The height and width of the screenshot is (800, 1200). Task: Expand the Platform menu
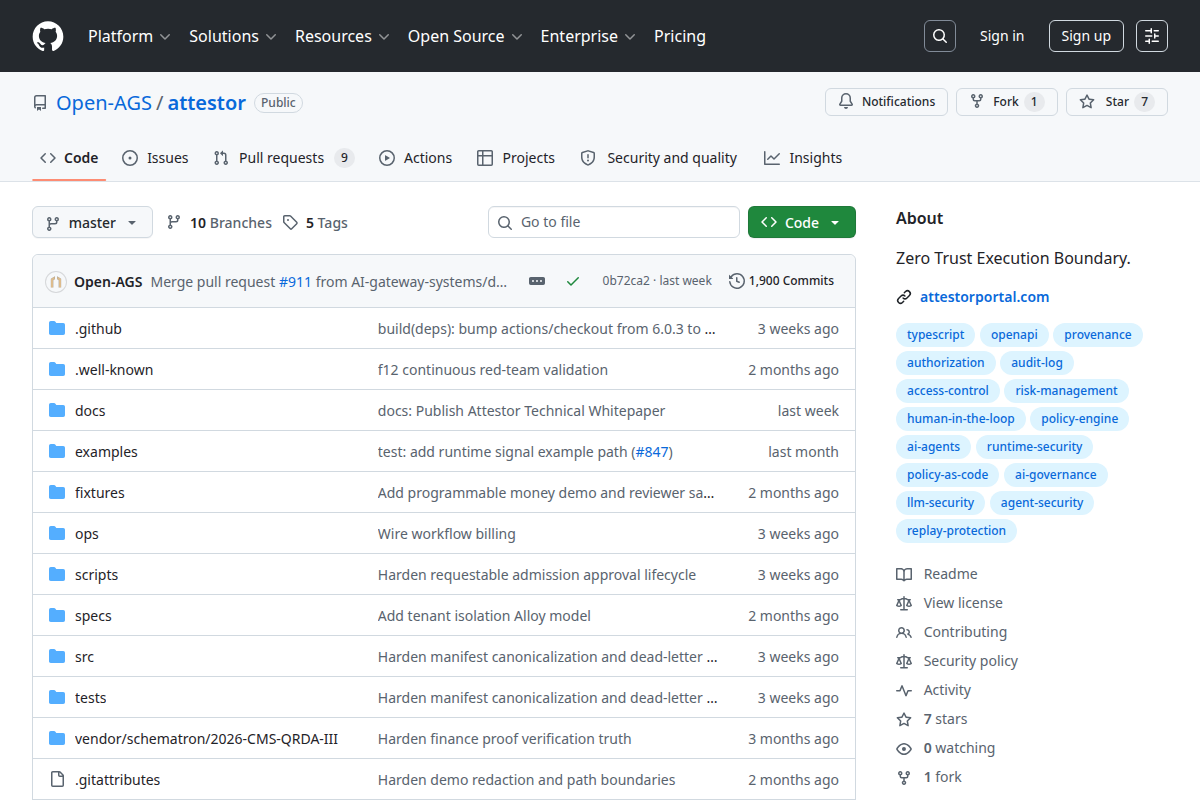129,36
